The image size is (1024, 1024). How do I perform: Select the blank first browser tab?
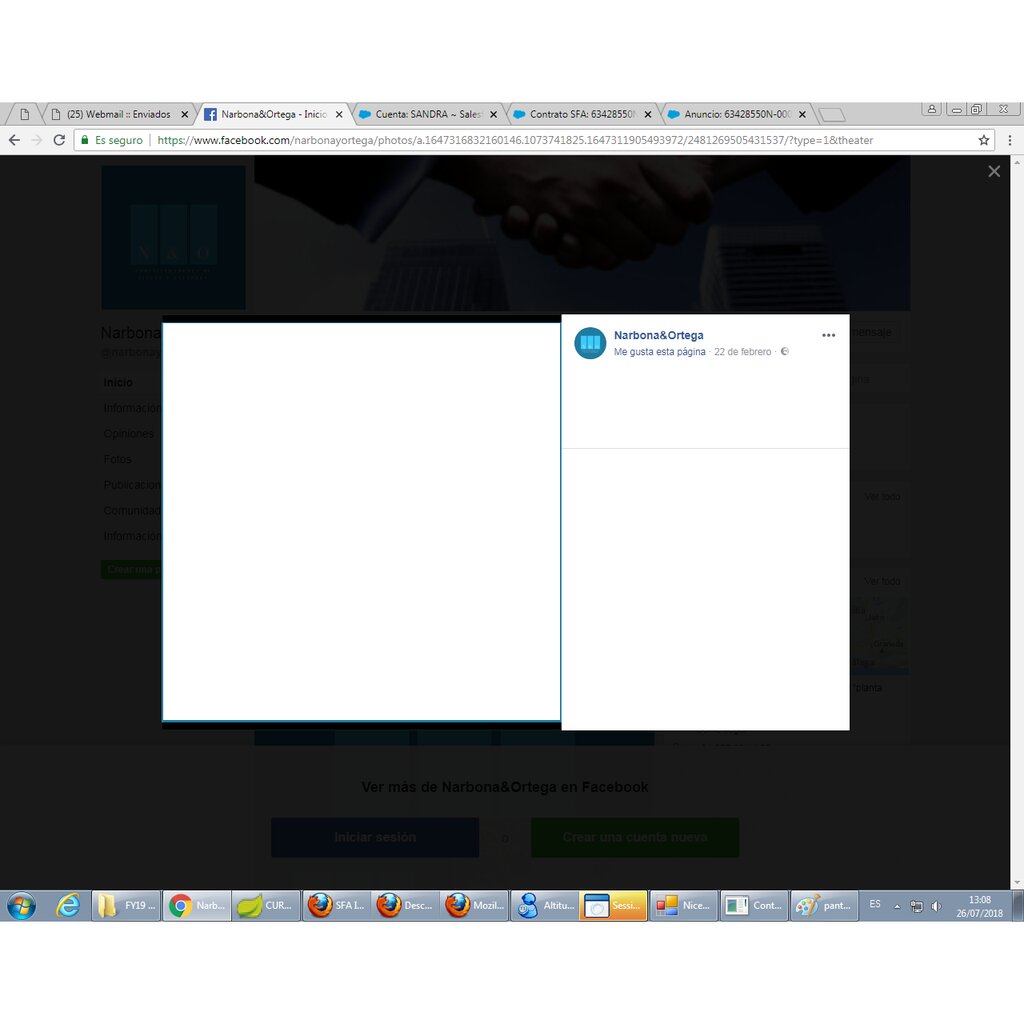pos(24,114)
